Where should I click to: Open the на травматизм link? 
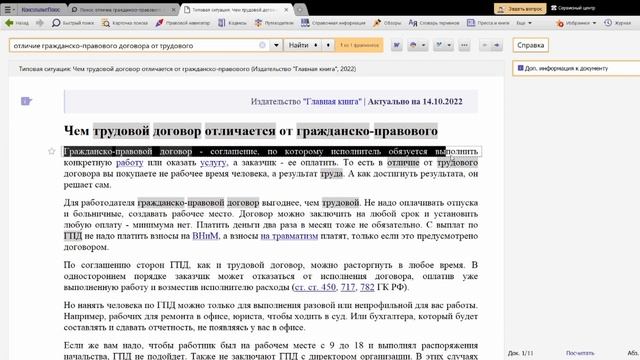[289, 236]
